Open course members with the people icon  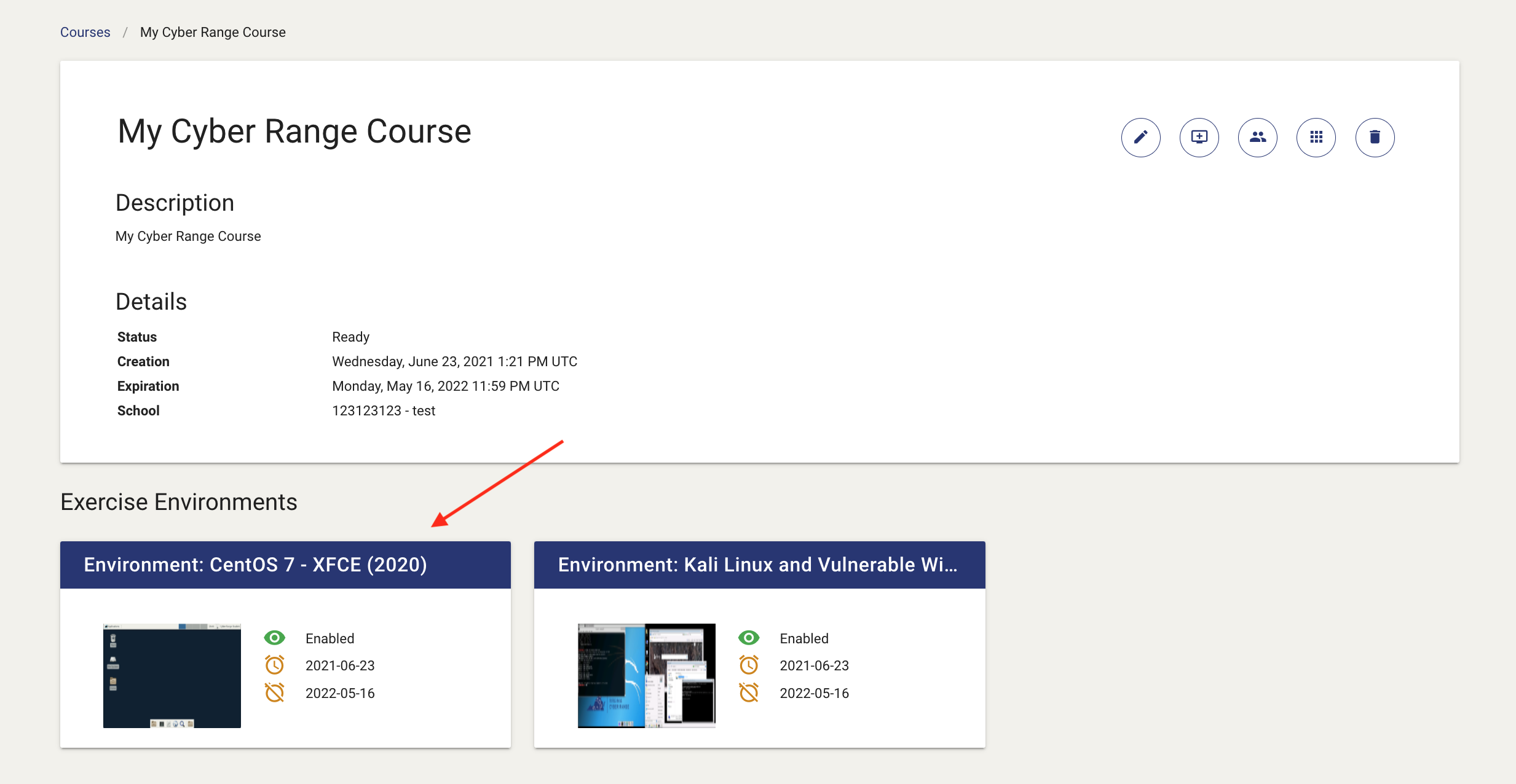[x=1257, y=138]
